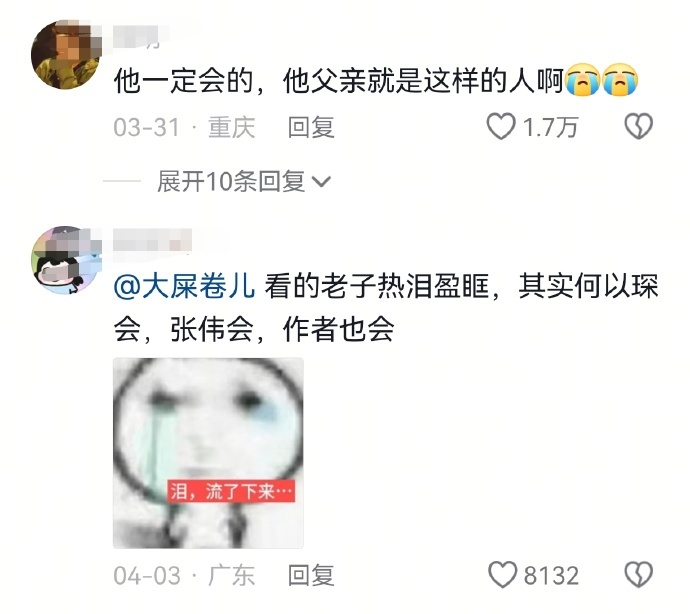The width and height of the screenshot is (690, 614).
Task: Click the first crying emoji in comment
Action: 582,80
